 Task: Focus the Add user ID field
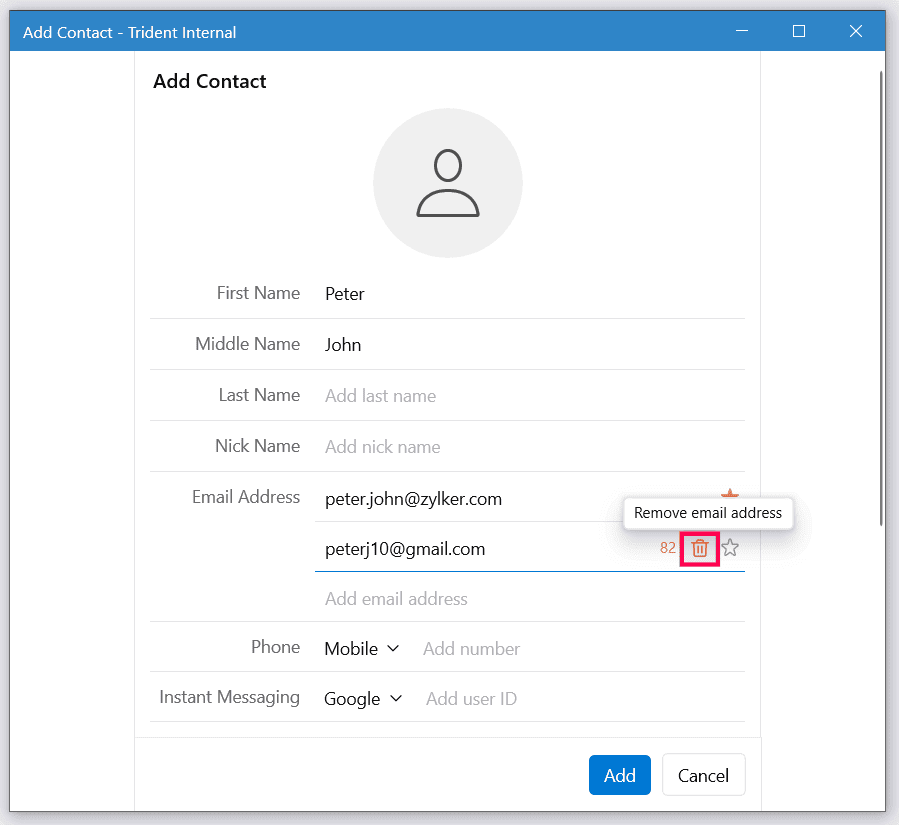click(584, 699)
